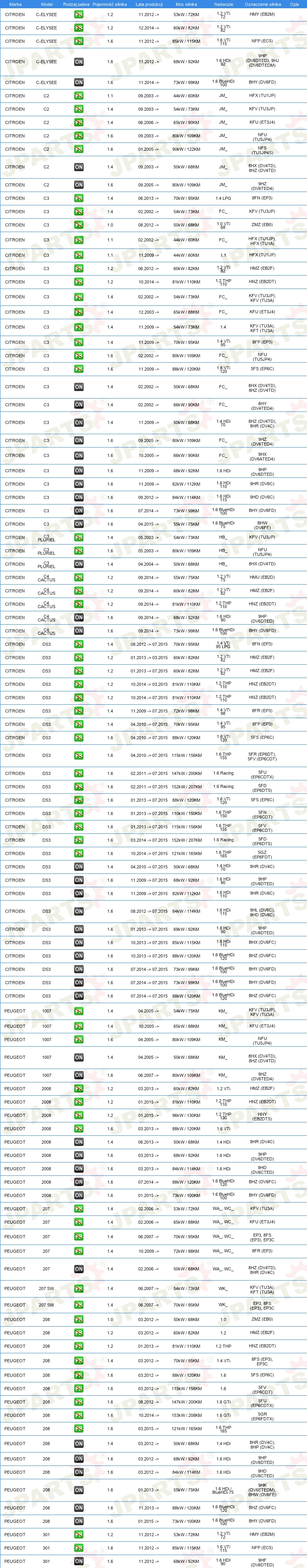Select engine code text NFS (TU5JP4S)
307x1568 pixels.
(262, 150)
